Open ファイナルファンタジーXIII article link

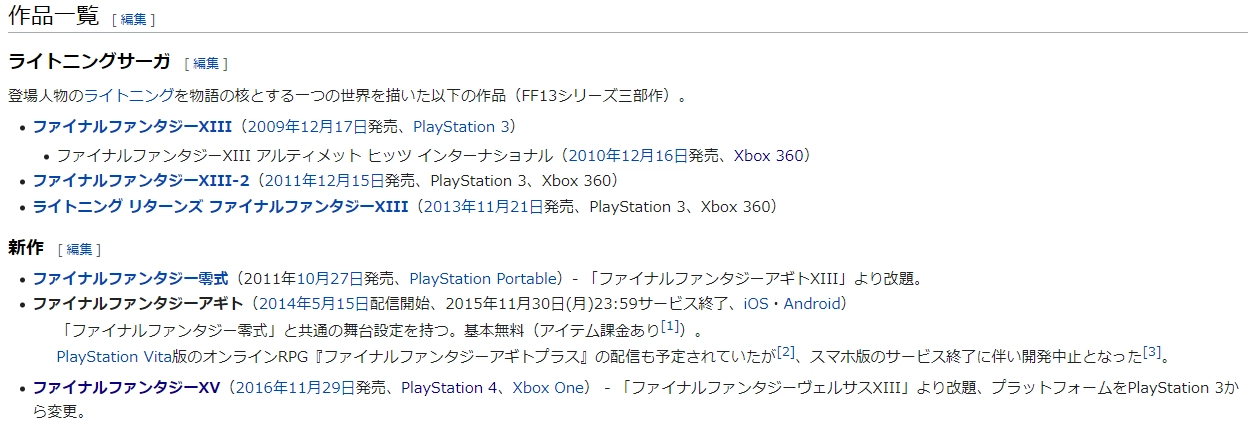132,127
